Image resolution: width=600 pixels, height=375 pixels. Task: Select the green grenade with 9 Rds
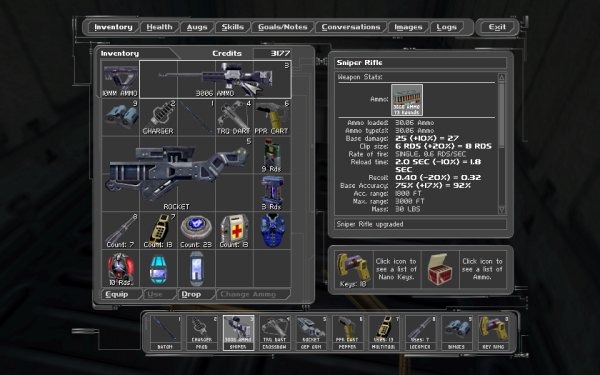point(272,155)
